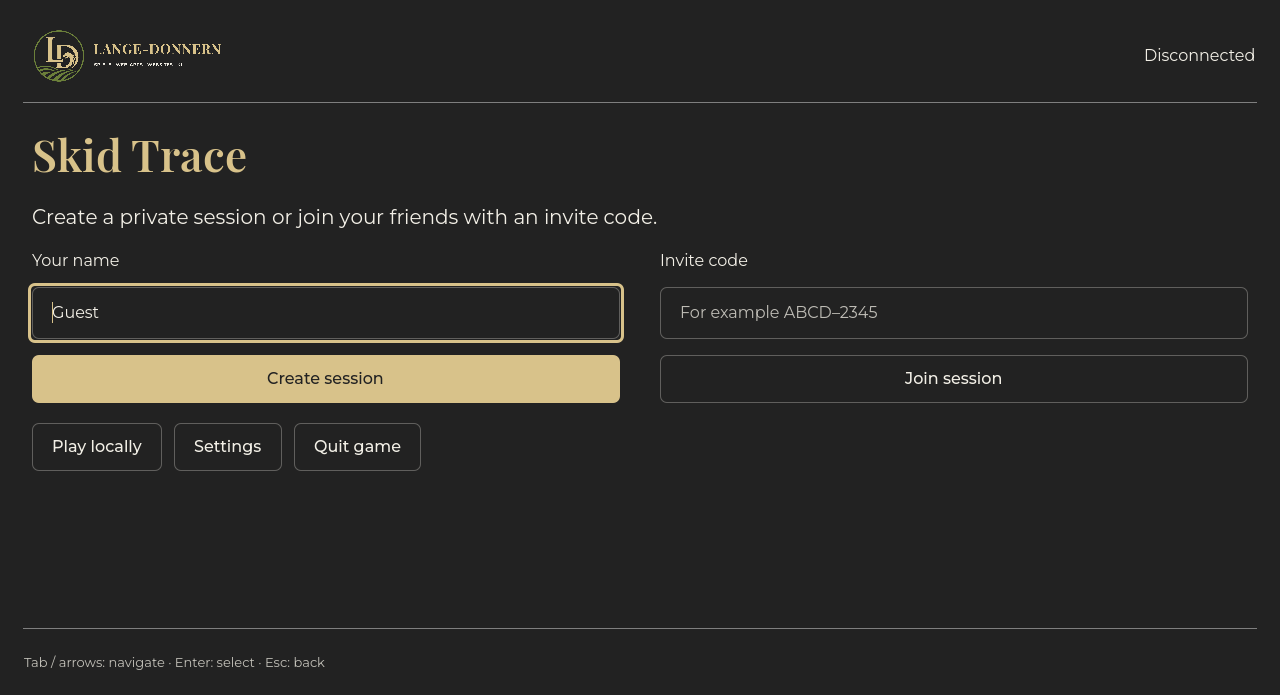
Task: Create a new private session
Action: pyautogui.click(x=326, y=379)
